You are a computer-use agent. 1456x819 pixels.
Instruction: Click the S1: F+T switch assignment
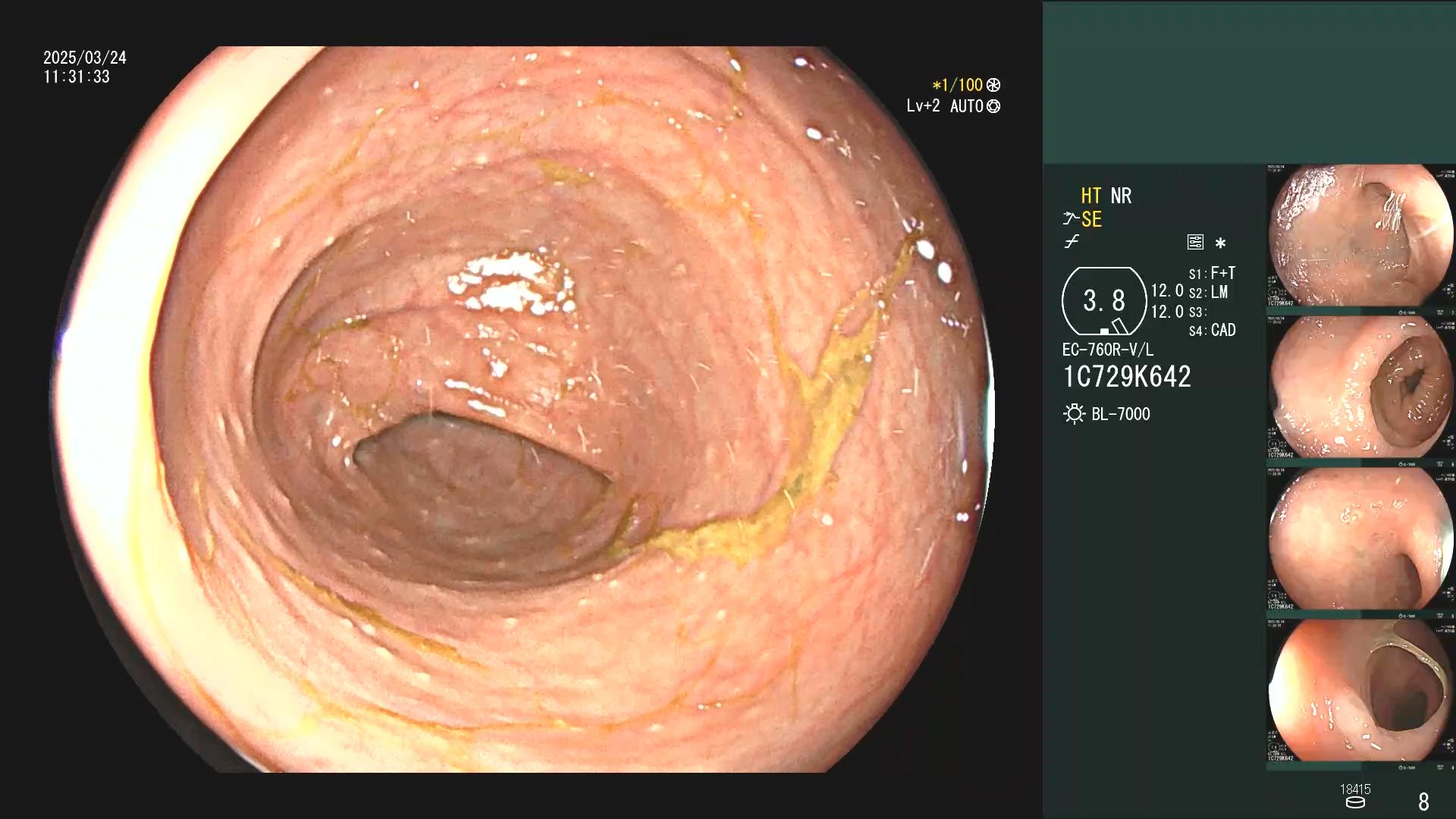1212,273
